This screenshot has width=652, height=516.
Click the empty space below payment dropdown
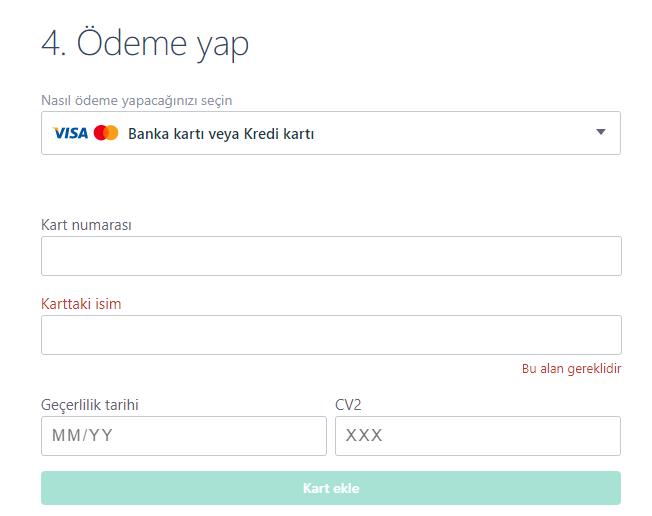330,185
